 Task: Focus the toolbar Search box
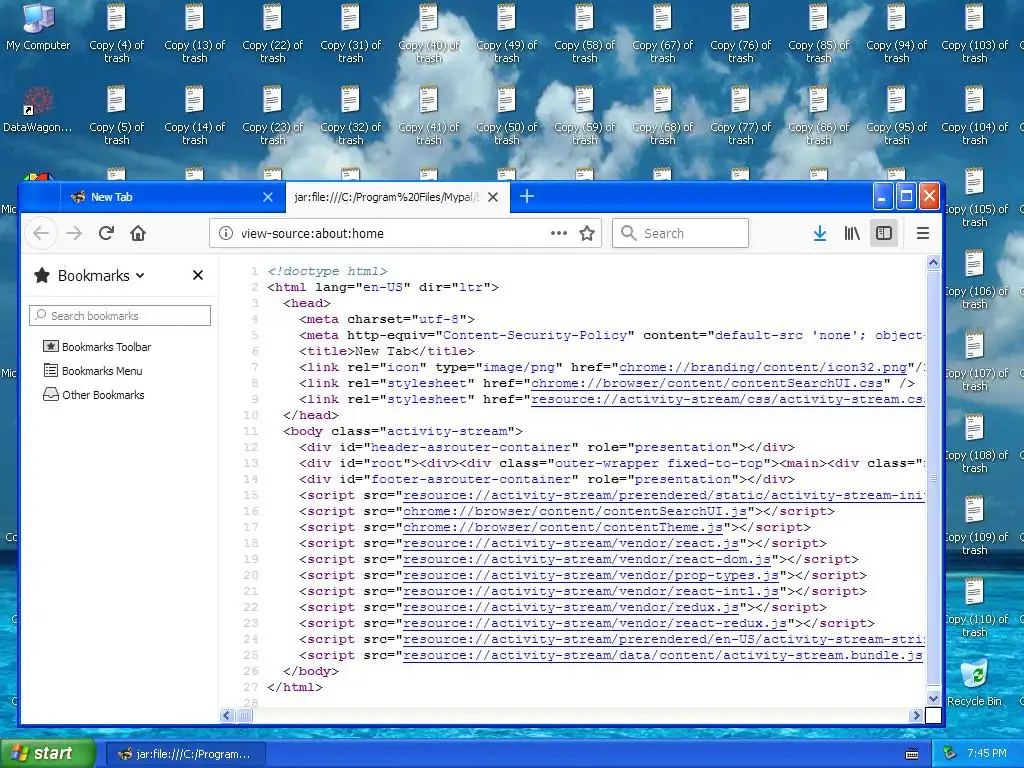coord(680,233)
